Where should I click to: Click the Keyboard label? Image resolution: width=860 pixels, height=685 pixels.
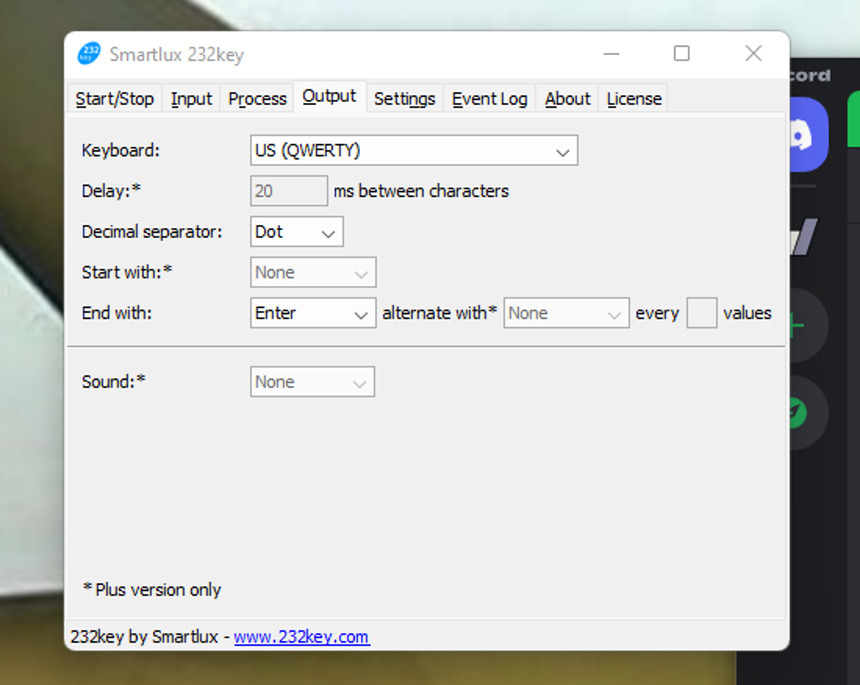[121, 150]
